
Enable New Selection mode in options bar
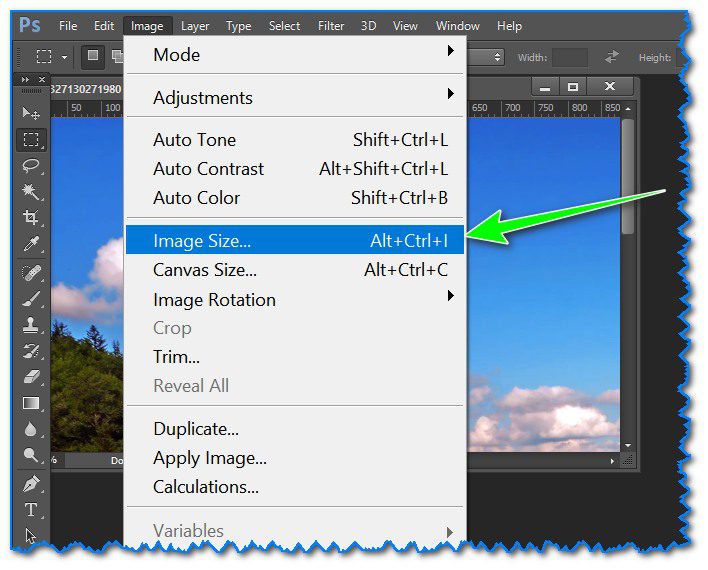(x=92, y=57)
